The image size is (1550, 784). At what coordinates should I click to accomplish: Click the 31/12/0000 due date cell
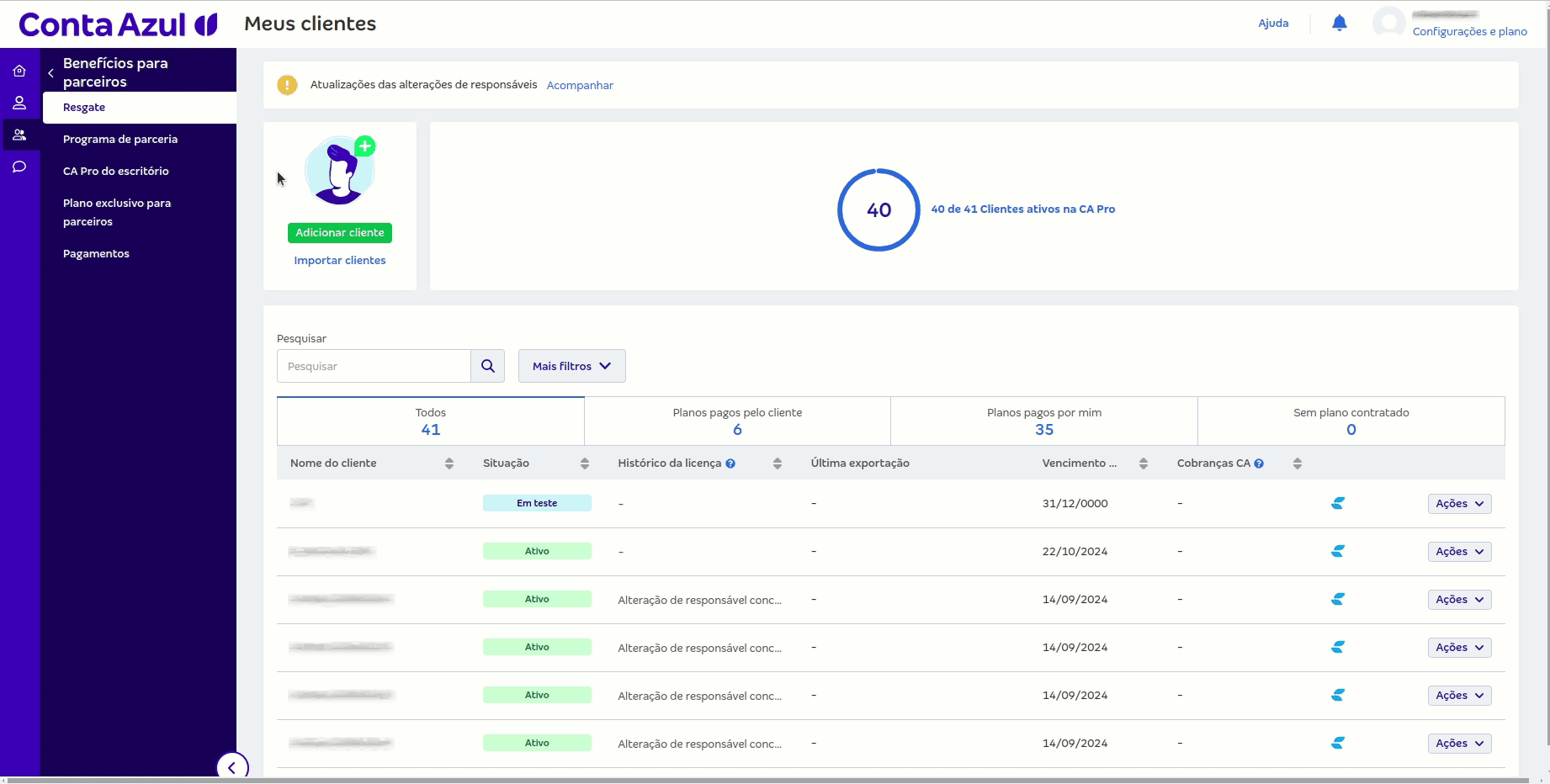[x=1075, y=504]
